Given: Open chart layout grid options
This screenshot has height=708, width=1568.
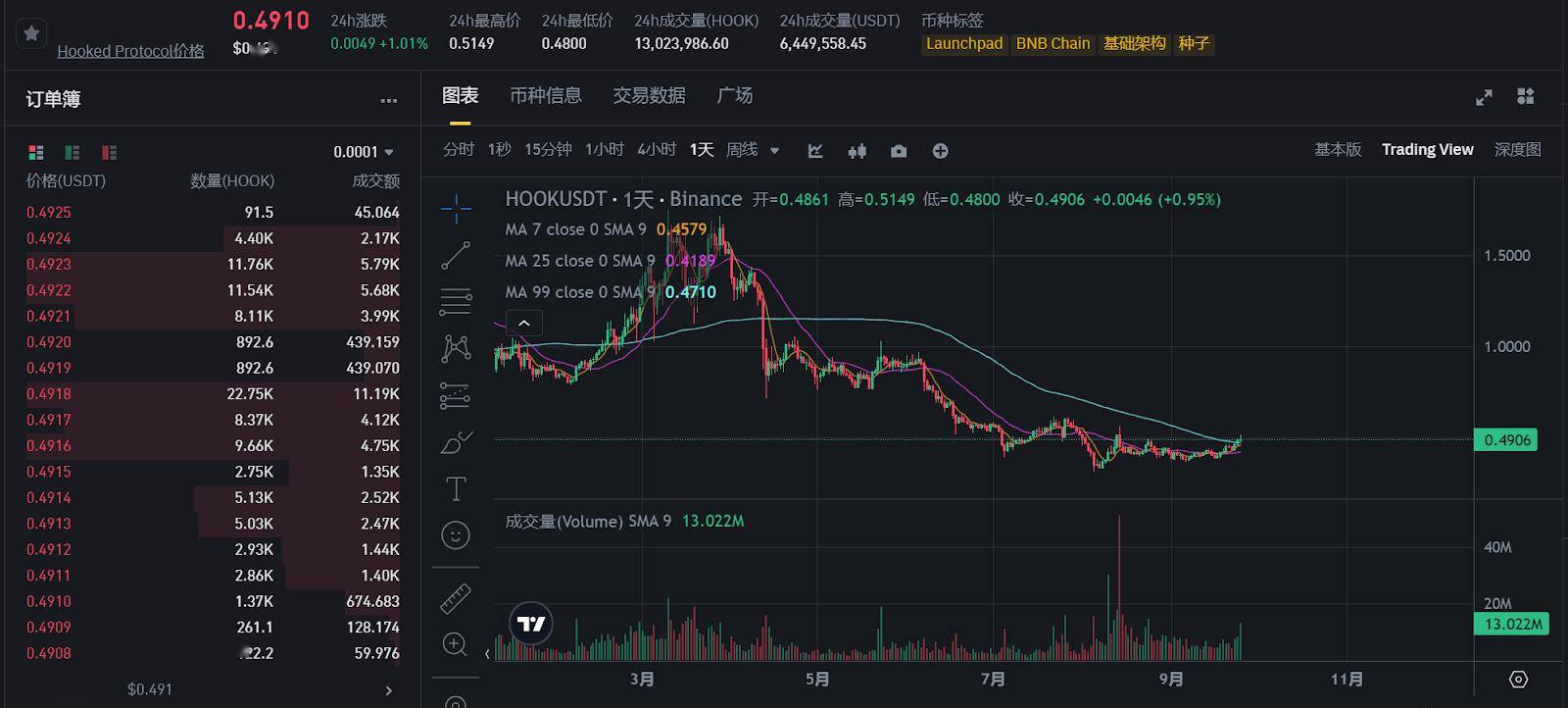Looking at the screenshot, I should point(1526,96).
